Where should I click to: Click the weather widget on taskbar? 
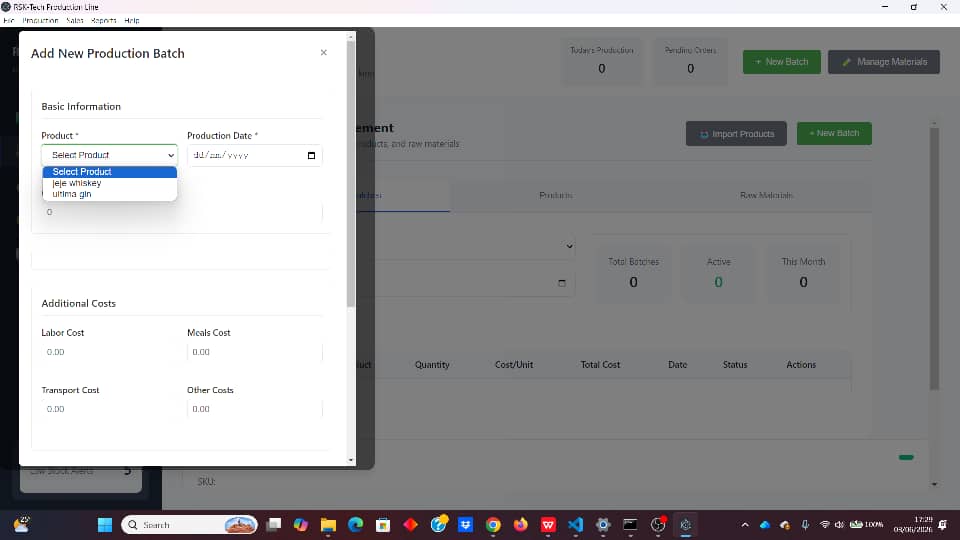[21, 525]
